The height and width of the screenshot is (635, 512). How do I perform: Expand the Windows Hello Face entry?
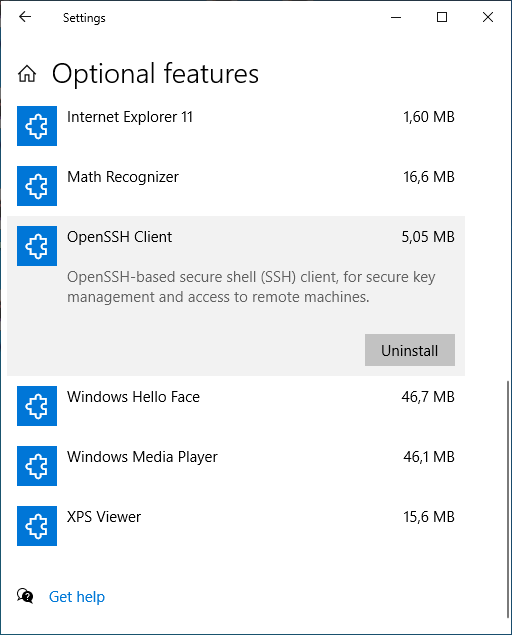click(x=236, y=406)
